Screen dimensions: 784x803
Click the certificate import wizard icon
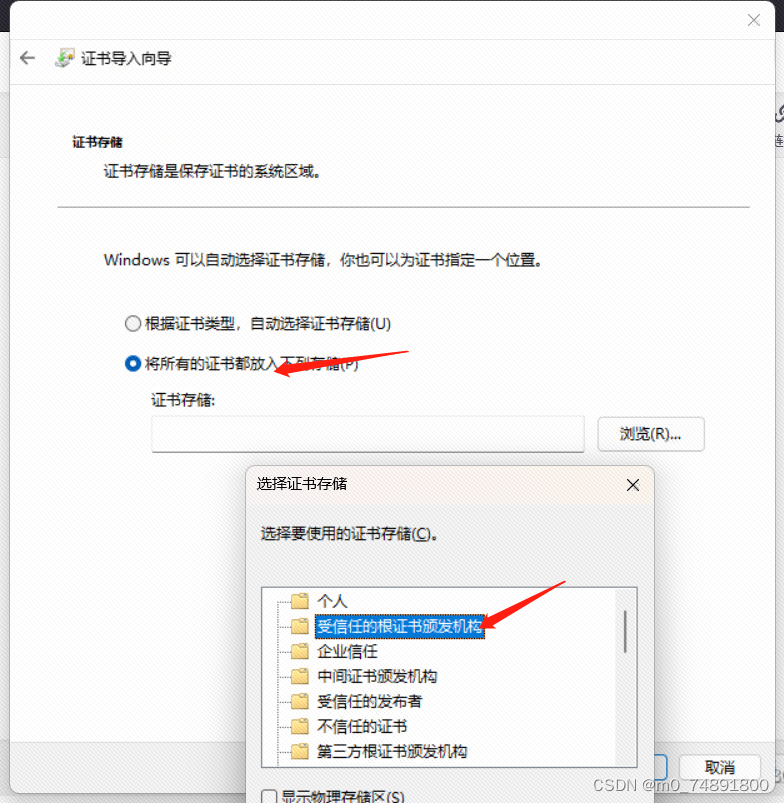point(65,58)
